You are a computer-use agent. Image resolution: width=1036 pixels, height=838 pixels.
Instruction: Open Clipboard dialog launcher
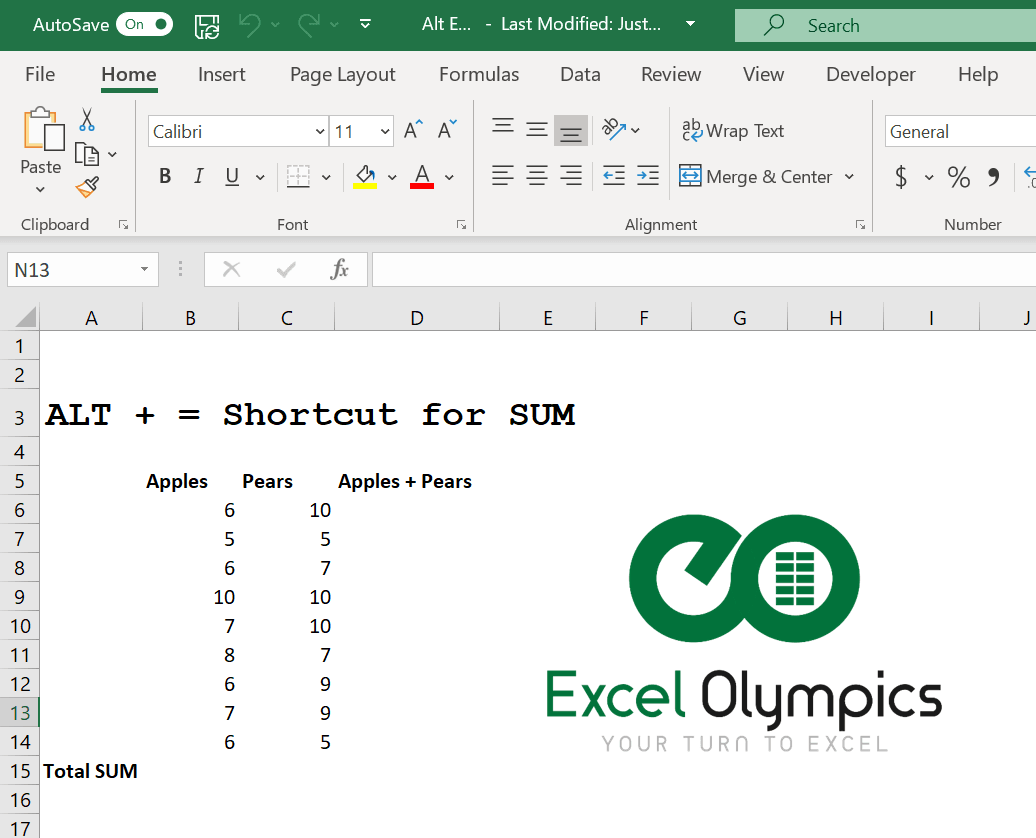[124, 225]
